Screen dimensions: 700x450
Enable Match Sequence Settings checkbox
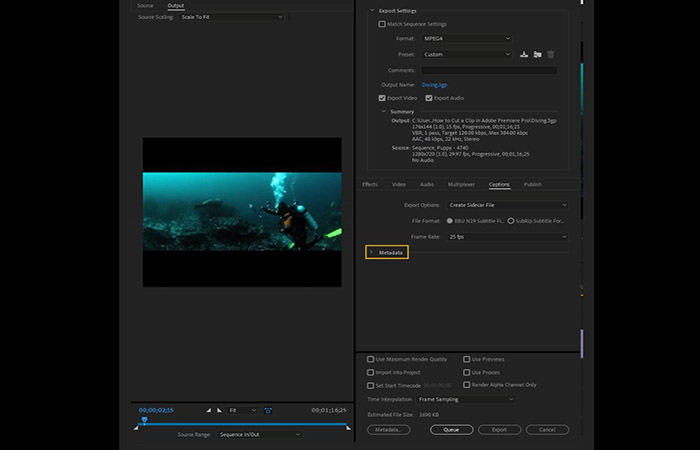pos(382,24)
